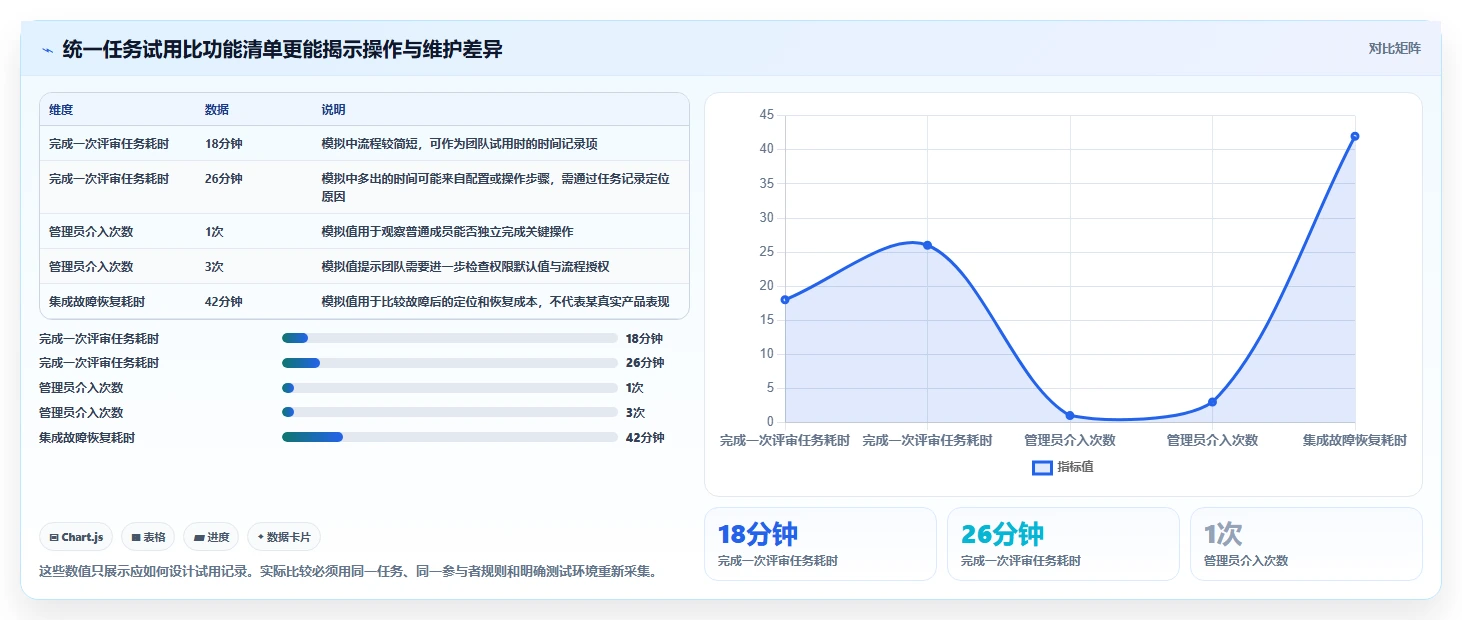This screenshot has width=1462, height=620.
Task: Select the 数据卡片 chip
Action: (284, 537)
